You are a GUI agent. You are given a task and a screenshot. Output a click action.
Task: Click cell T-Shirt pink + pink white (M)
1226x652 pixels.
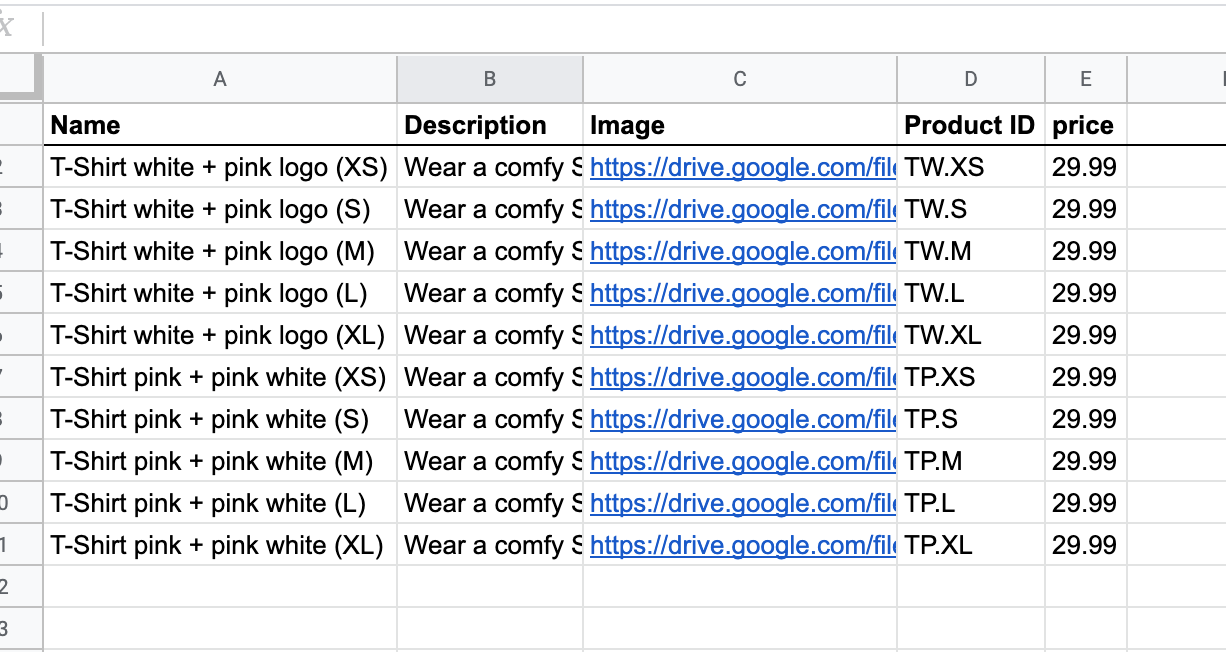[220, 462]
